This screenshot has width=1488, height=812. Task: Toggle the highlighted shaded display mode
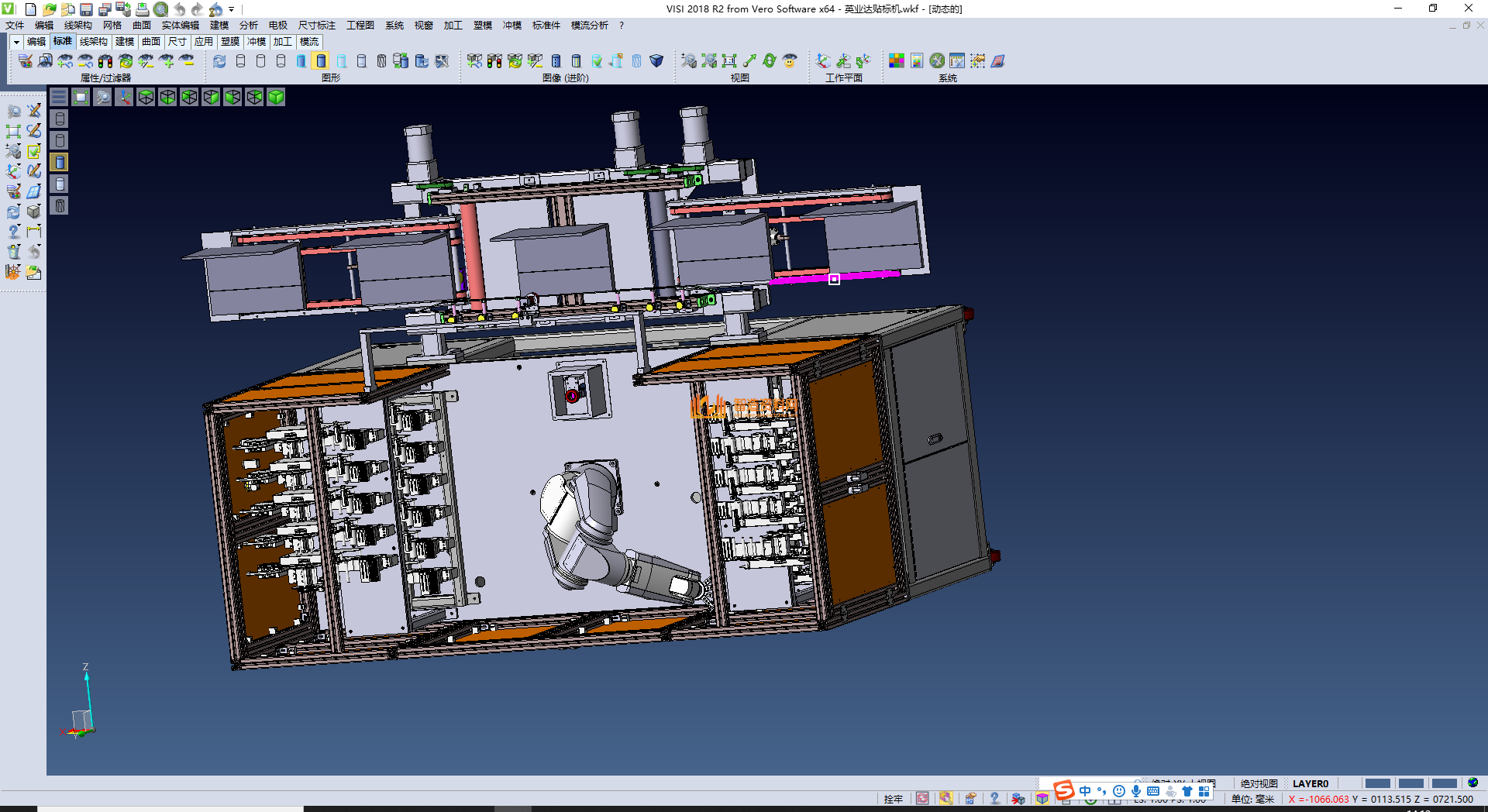click(x=321, y=60)
